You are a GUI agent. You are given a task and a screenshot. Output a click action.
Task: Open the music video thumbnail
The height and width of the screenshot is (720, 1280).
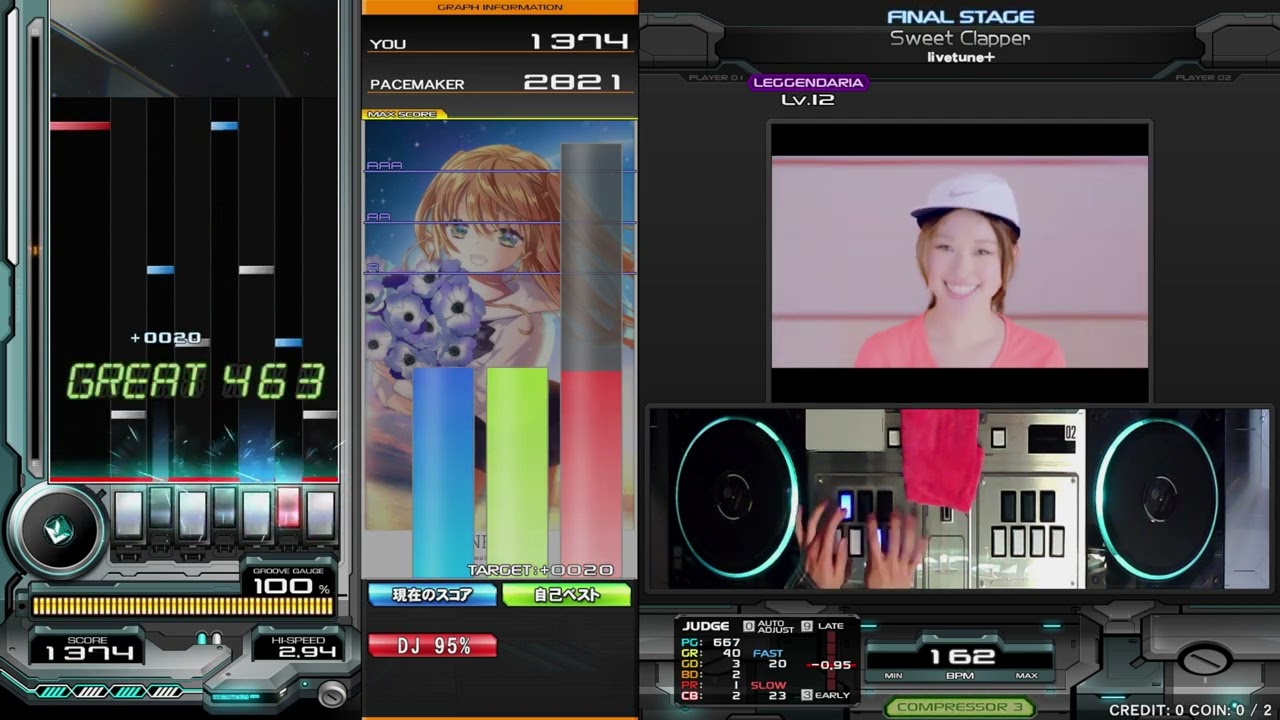960,262
